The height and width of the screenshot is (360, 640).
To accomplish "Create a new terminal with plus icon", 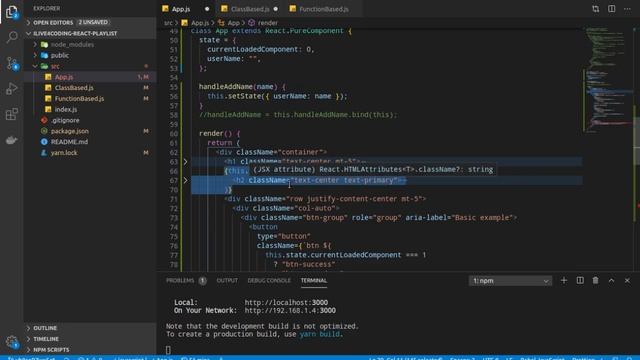I will click(x=564, y=280).
